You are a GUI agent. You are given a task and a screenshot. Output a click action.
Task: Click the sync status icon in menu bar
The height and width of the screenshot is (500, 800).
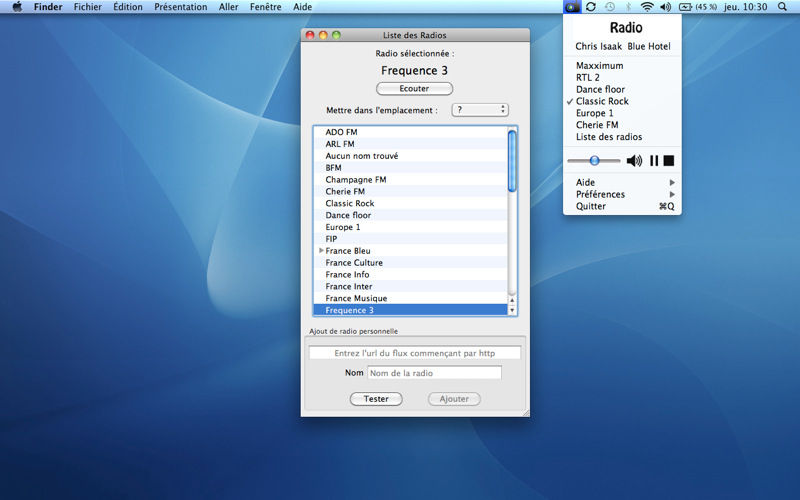(591, 7)
